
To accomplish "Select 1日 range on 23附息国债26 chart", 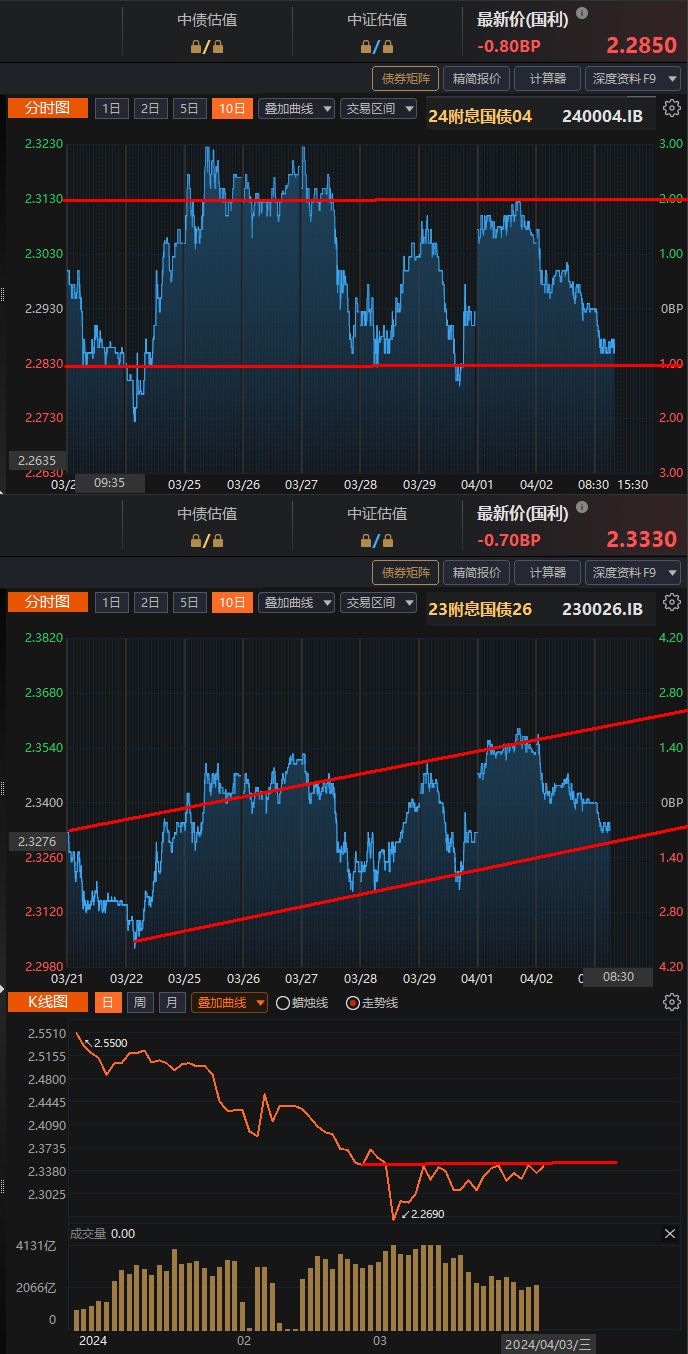I will (111, 602).
